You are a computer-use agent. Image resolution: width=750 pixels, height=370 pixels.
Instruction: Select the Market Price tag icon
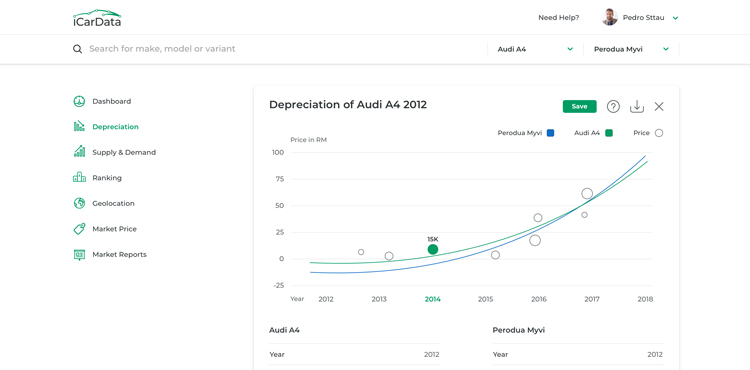pos(79,229)
